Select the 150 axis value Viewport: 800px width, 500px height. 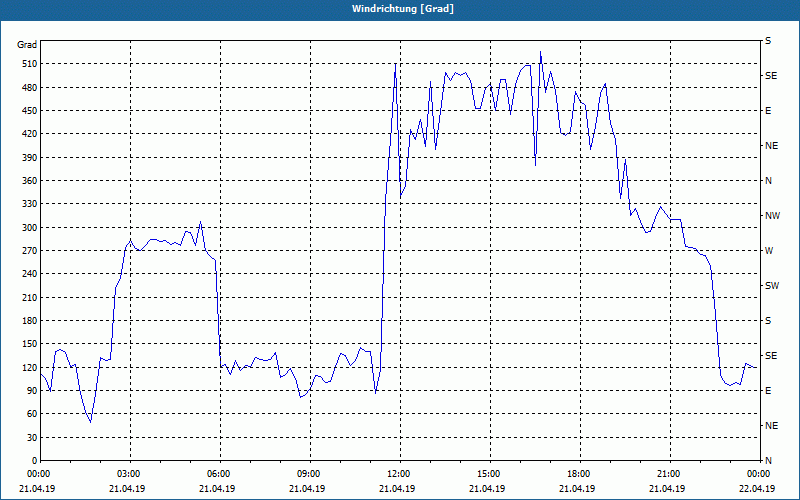30,344
